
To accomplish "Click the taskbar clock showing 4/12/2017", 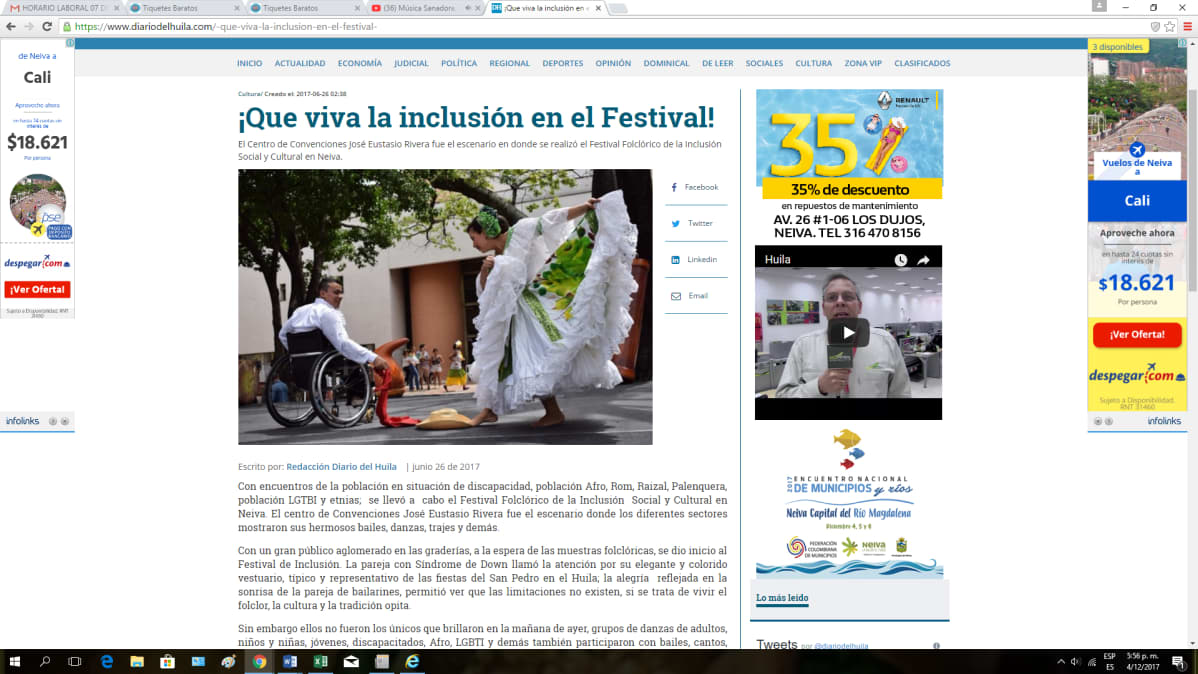I will point(1142,662).
